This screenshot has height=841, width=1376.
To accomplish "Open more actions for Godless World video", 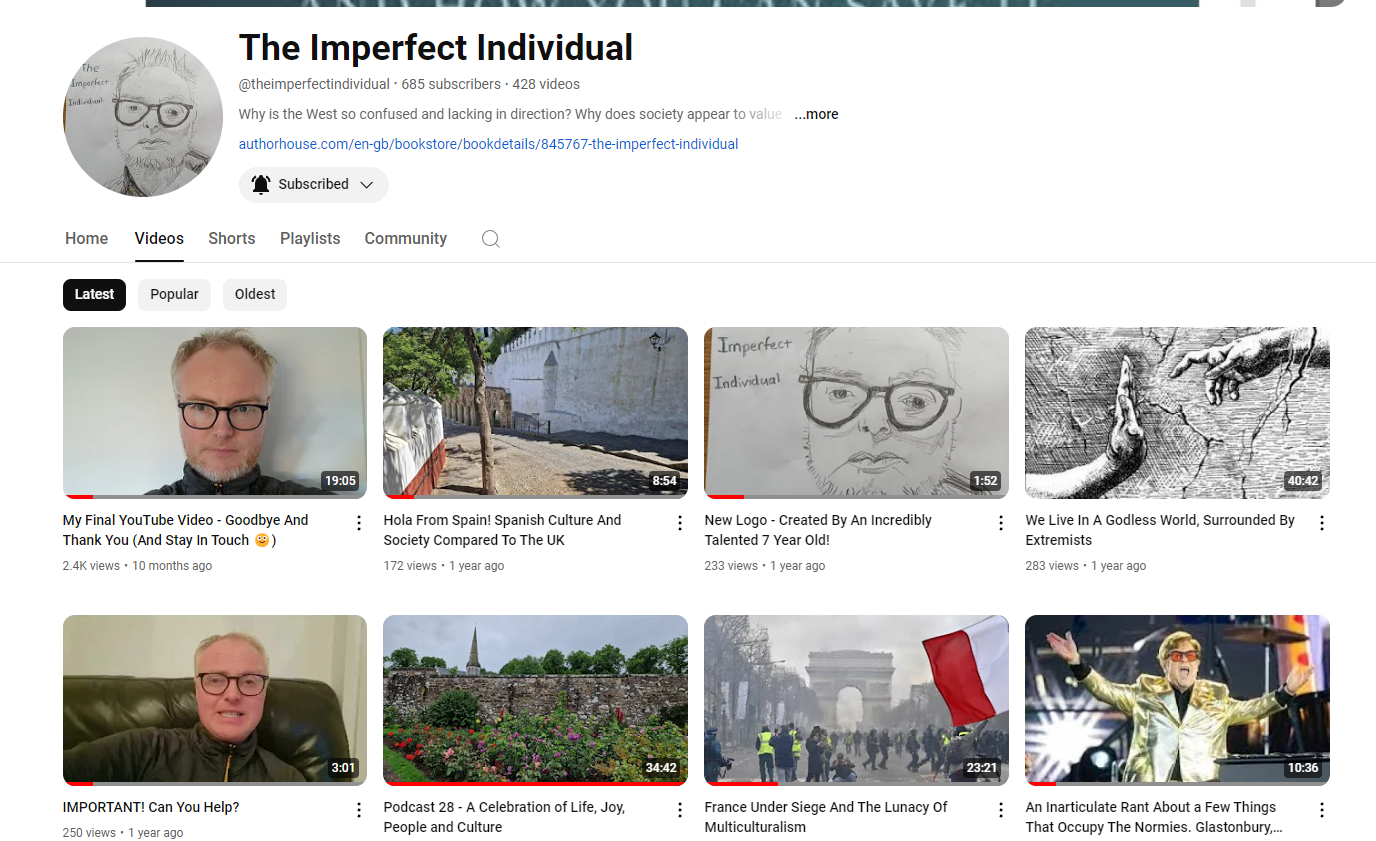I will [x=1322, y=523].
